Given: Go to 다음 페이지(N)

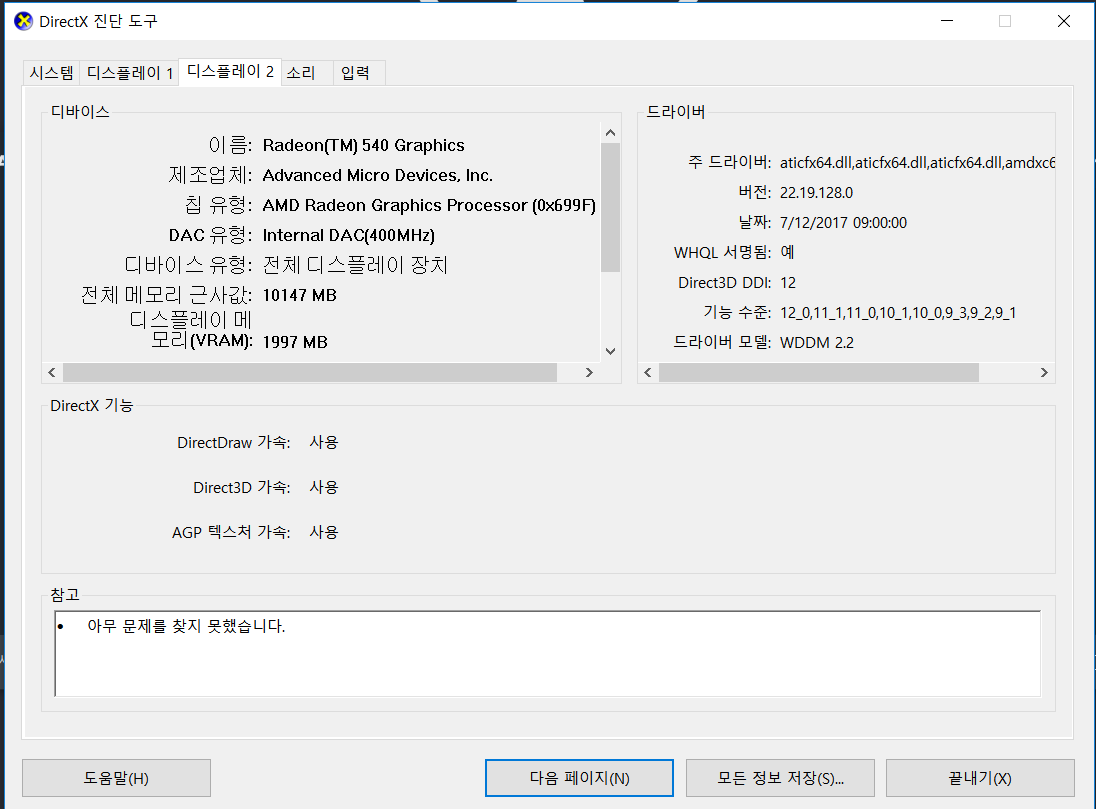Looking at the screenshot, I should [x=579, y=778].
